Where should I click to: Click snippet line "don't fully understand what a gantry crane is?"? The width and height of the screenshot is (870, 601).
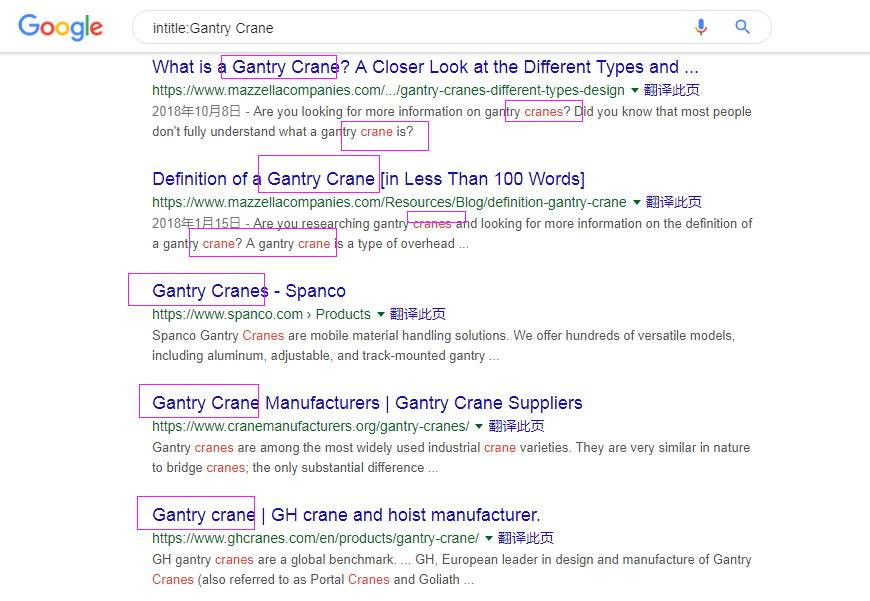click(283, 132)
